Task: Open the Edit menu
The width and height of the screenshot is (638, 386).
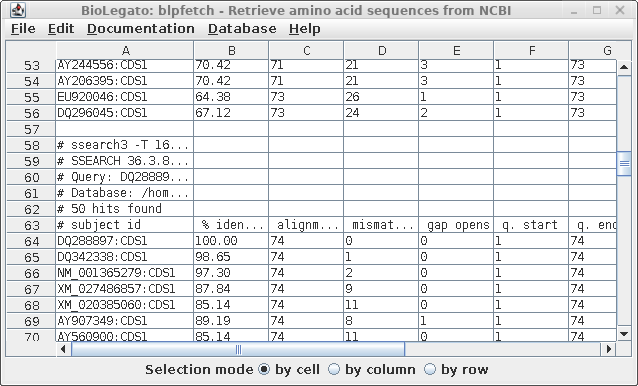Action: [61, 29]
